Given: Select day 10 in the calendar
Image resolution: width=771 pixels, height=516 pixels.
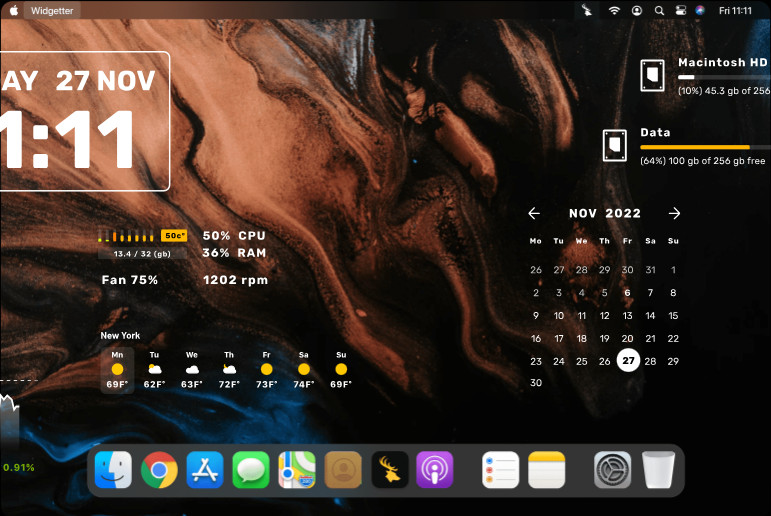Looking at the screenshot, I should tap(559, 316).
